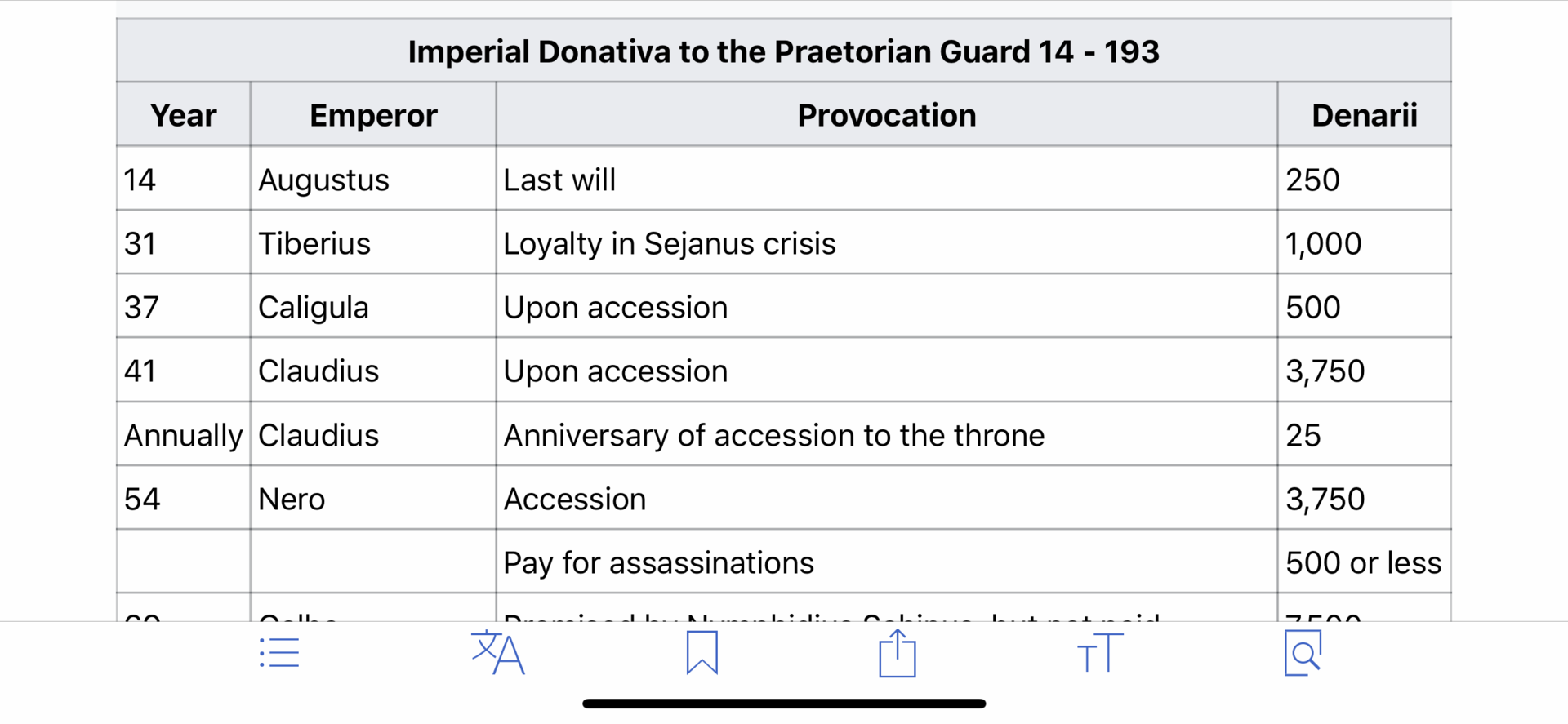Viewport: 1568px width, 724px height.
Task: Tap the Emperor column header
Action: point(373,115)
